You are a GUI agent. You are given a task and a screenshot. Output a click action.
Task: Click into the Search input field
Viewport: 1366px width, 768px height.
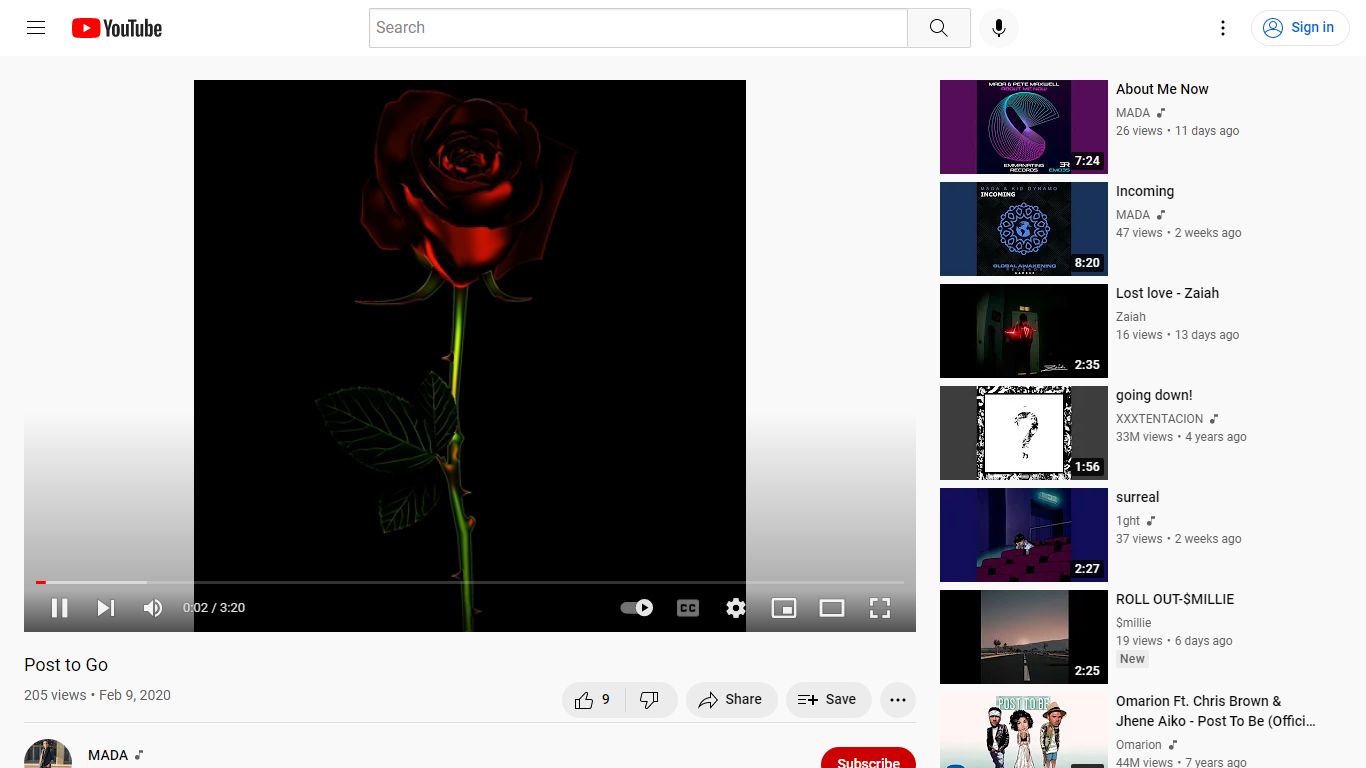pyautogui.click(x=638, y=28)
